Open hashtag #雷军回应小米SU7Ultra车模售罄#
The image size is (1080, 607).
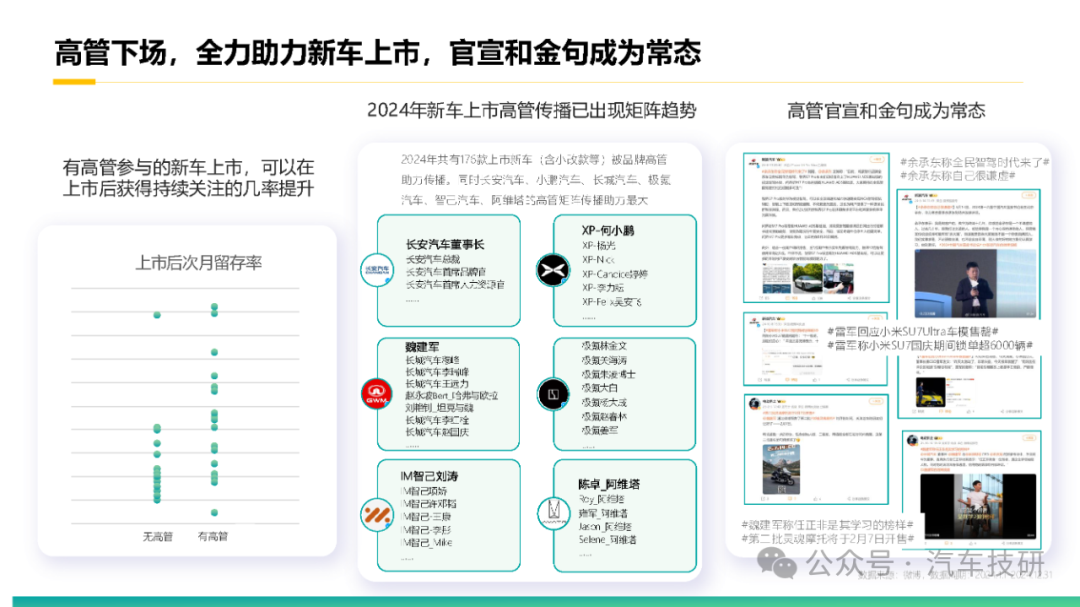913,332
